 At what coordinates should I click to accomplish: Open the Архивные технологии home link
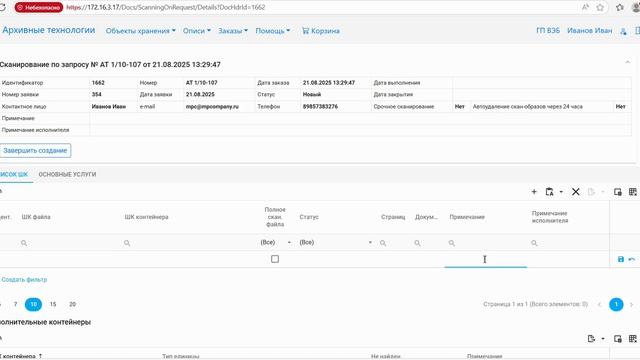coord(48,30)
